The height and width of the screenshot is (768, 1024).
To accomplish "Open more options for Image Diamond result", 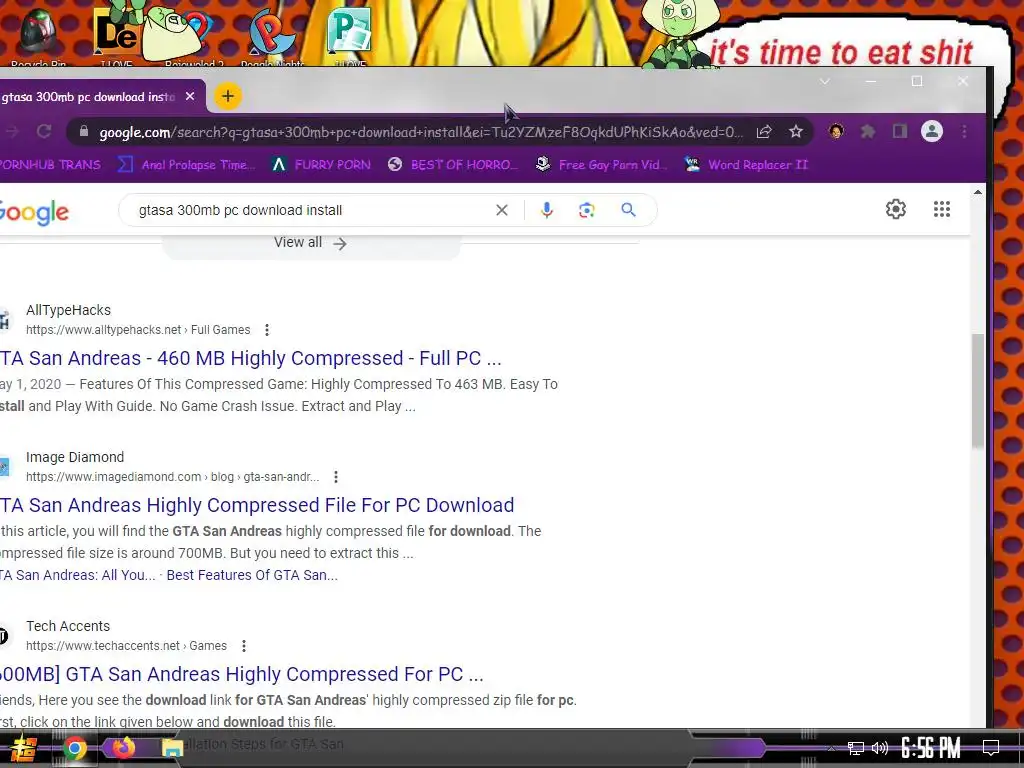I will 336,477.
